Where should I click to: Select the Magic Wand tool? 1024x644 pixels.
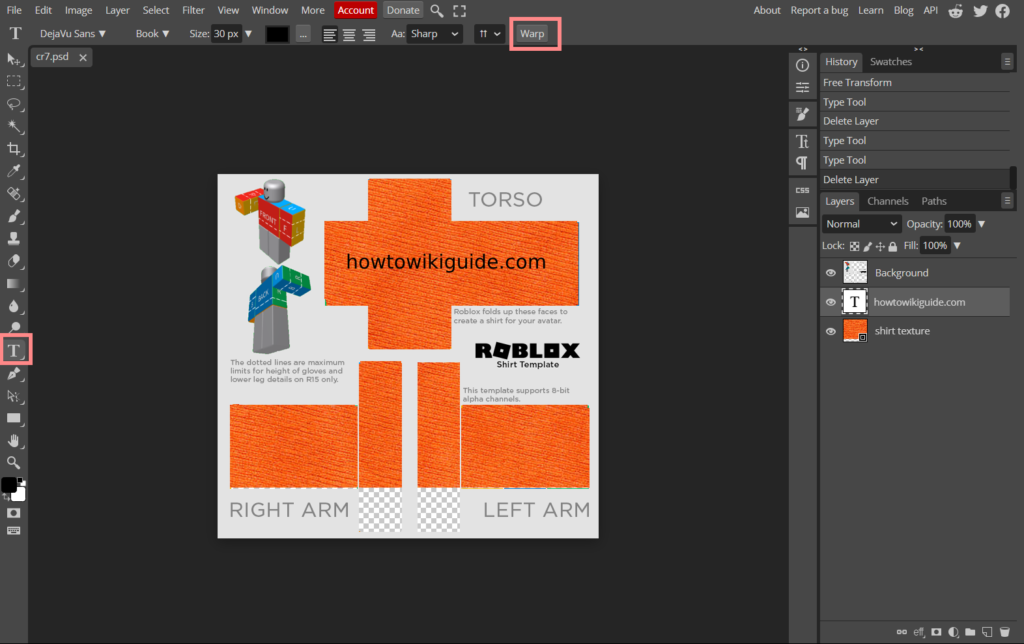[13, 127]
